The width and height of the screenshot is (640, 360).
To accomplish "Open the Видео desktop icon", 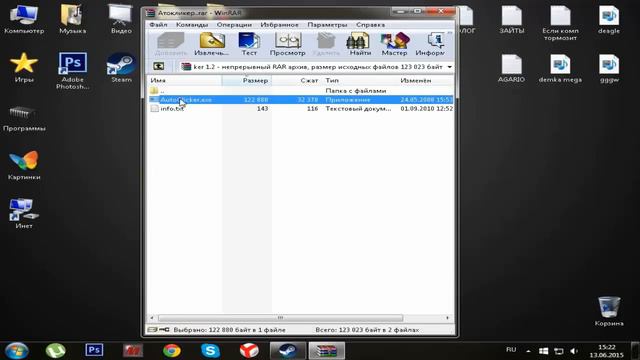I will pyautogui.click(x=121, y=19).
